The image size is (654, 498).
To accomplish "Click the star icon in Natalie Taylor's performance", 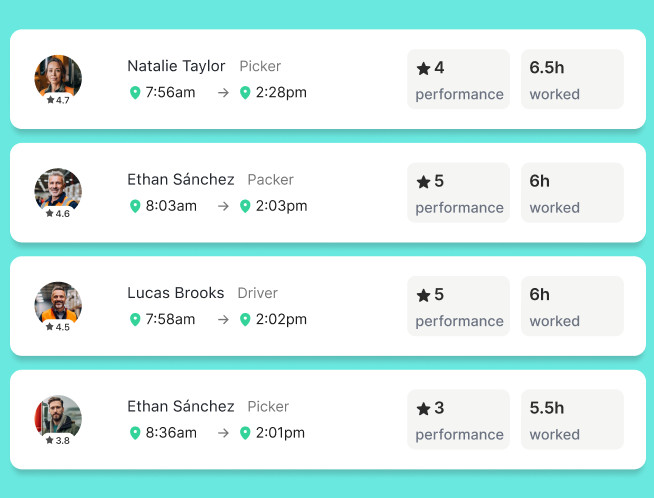I will [x=423, y=69].
